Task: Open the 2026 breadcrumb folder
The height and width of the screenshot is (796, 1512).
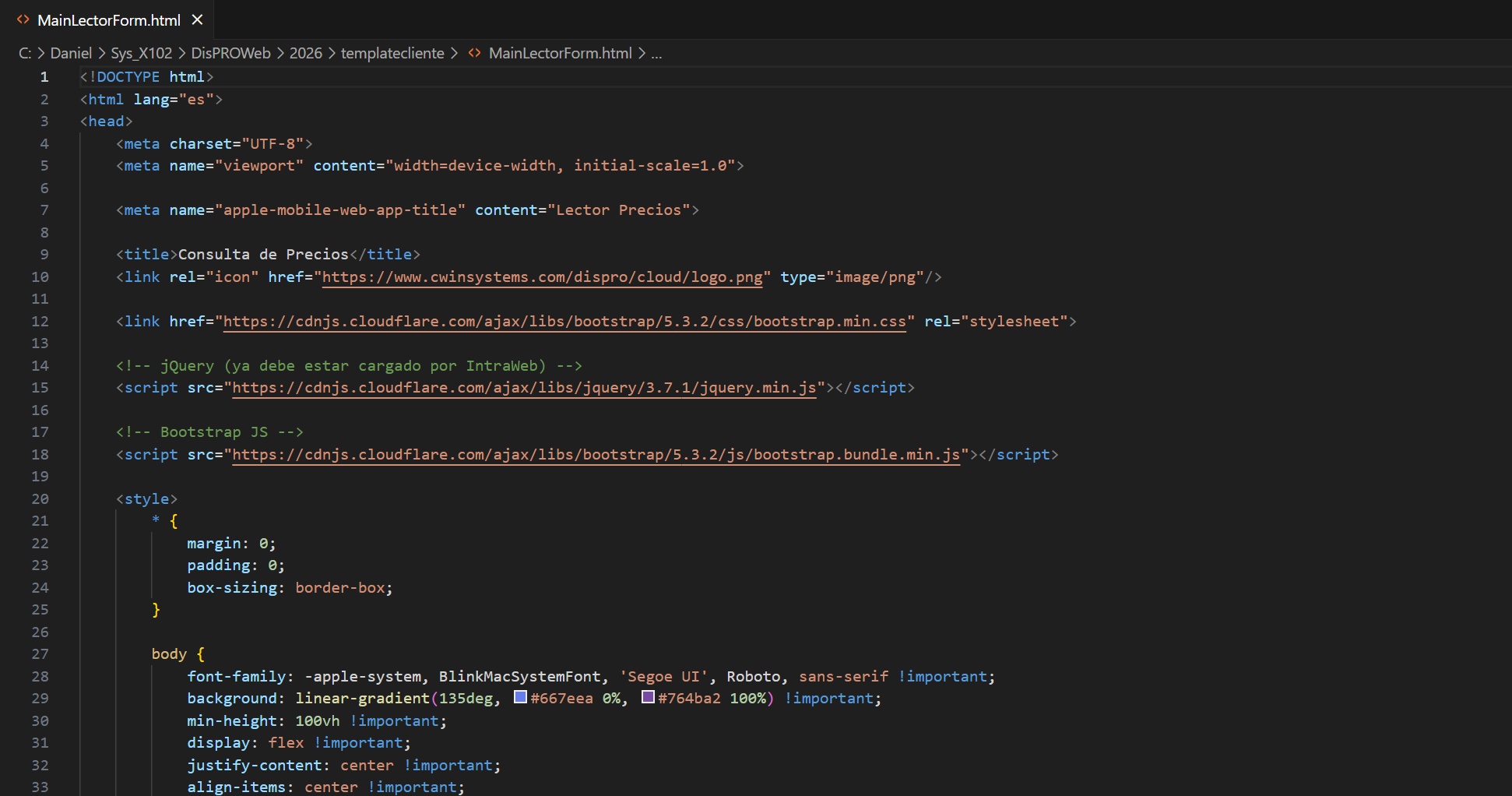Action: tap(305, 53)
